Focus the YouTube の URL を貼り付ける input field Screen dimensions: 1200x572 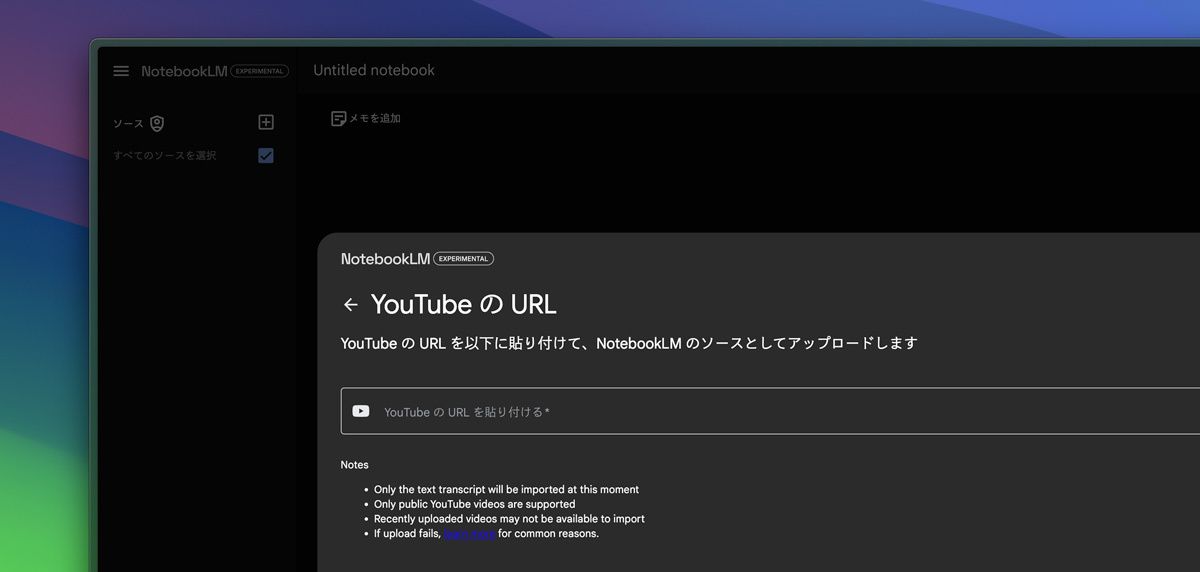770,411
